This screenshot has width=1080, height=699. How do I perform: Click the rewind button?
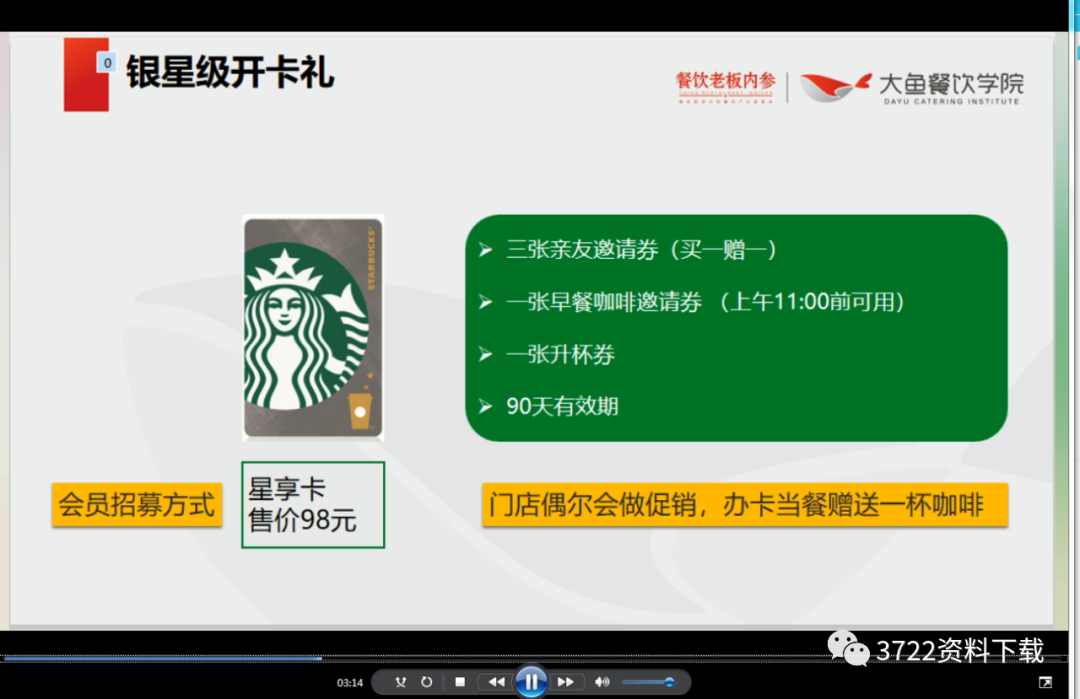496,682
